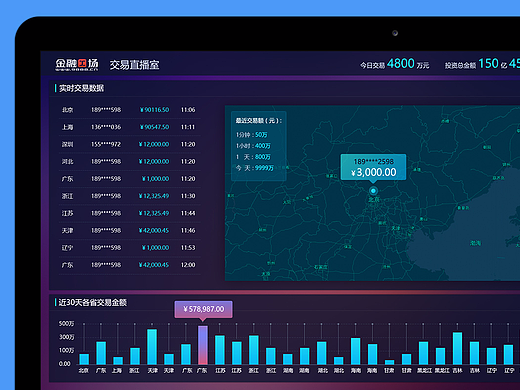Click the 广东 row timed 12:00
Image resolution: width=520 pixels, height=390 pixels.
[x=129, y=265]
